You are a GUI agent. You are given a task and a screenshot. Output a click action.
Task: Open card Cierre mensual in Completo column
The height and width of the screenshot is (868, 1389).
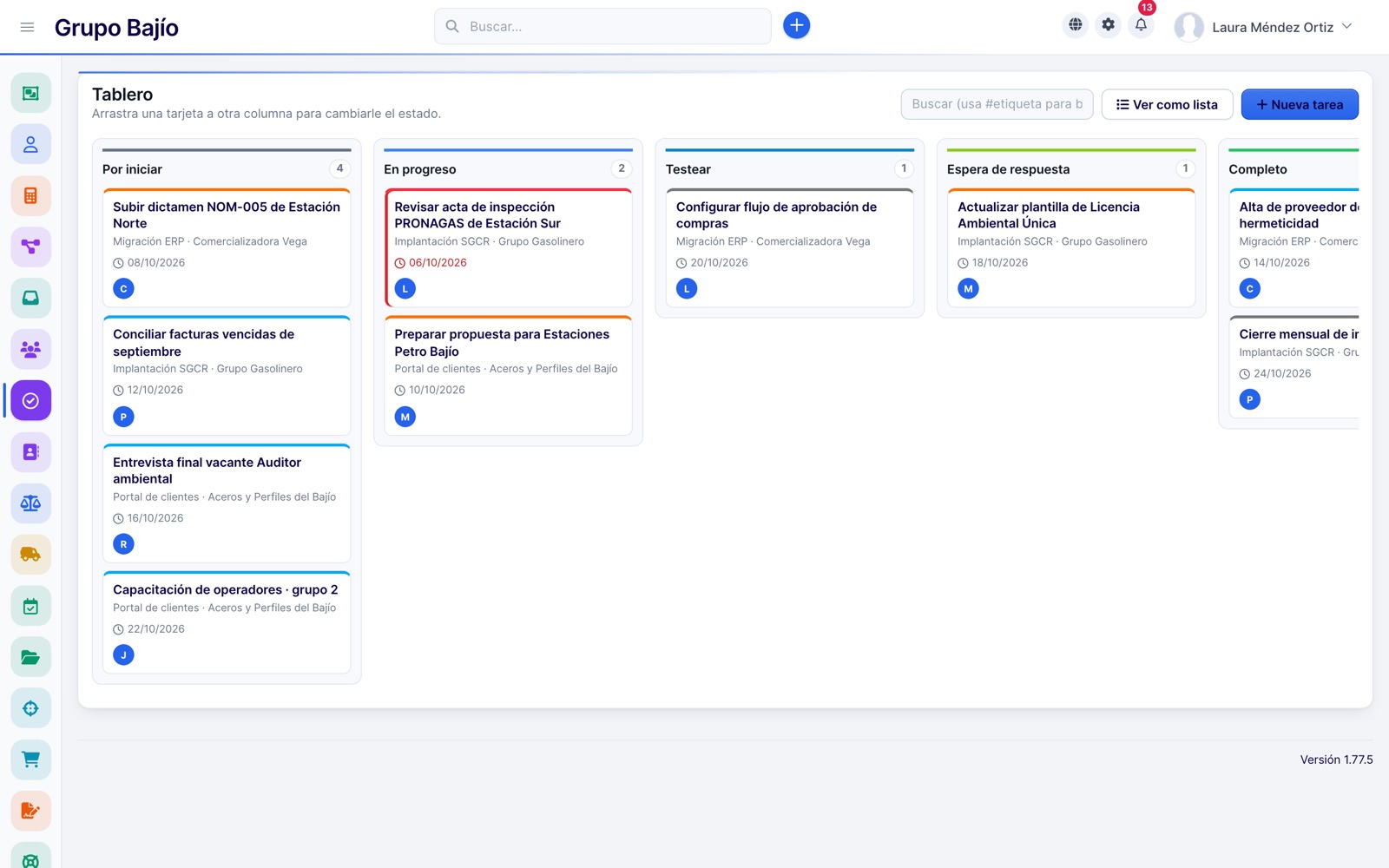click(x=1294, y=366)
